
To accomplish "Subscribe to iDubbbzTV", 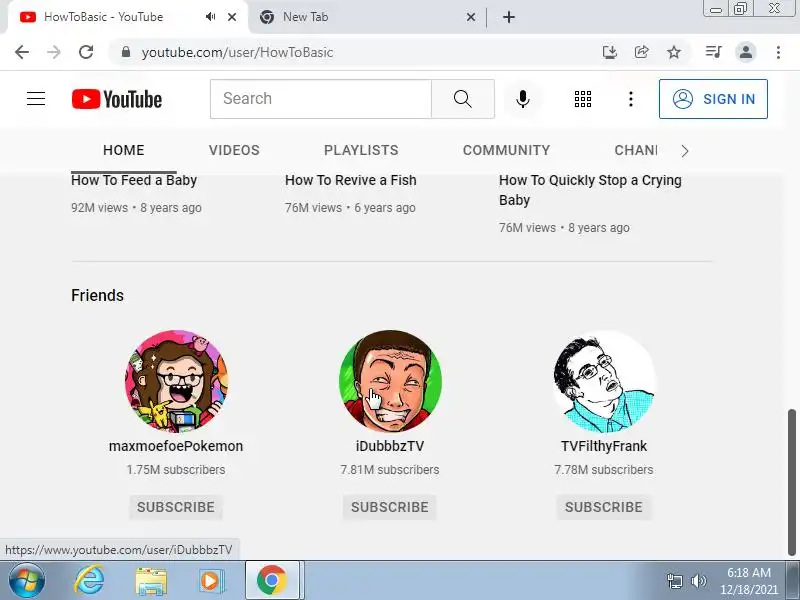I will (390, 507).
